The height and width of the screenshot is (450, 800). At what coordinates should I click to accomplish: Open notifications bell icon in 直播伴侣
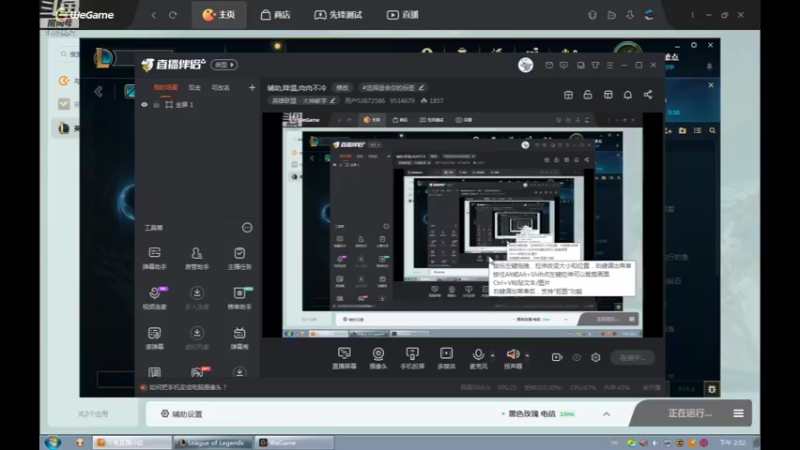628,95
